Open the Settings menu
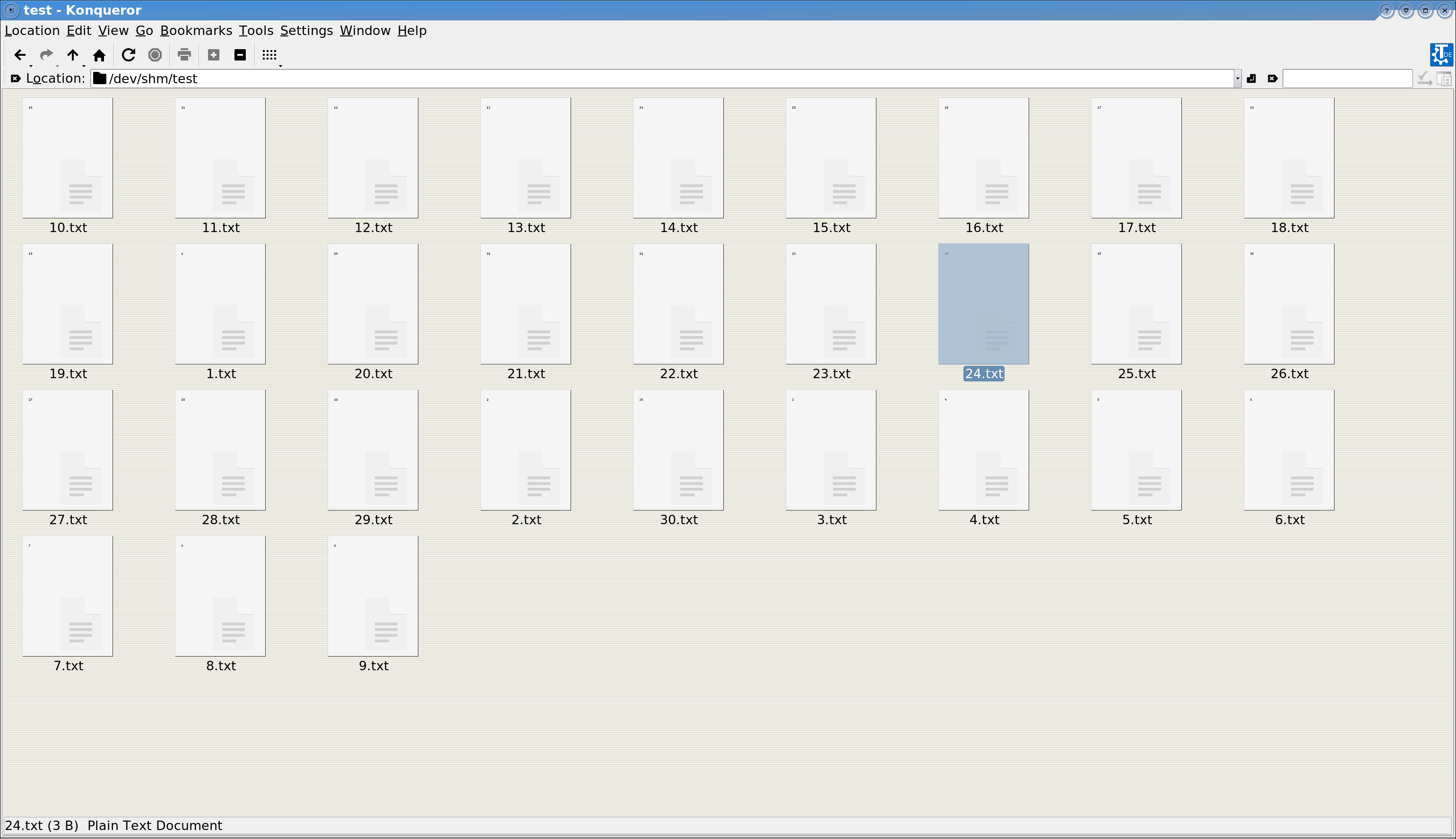This screenshot has height=839, width=1456. pos(306,31)
